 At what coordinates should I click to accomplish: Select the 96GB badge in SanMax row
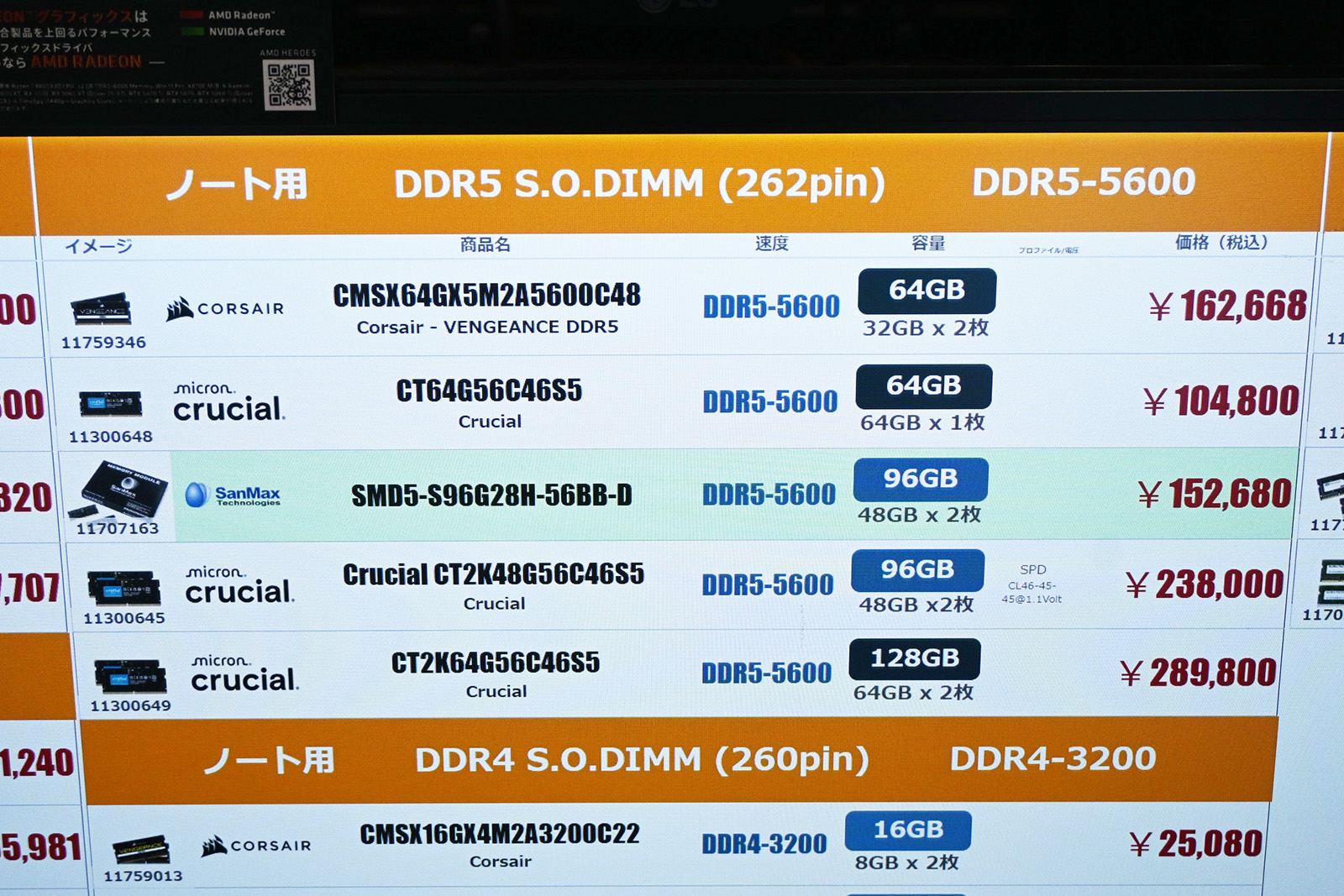[921, 479]
